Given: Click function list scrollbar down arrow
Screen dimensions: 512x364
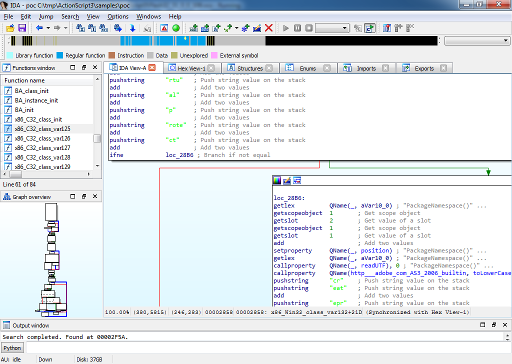Looking at the screenshot, I should [97, 166].
